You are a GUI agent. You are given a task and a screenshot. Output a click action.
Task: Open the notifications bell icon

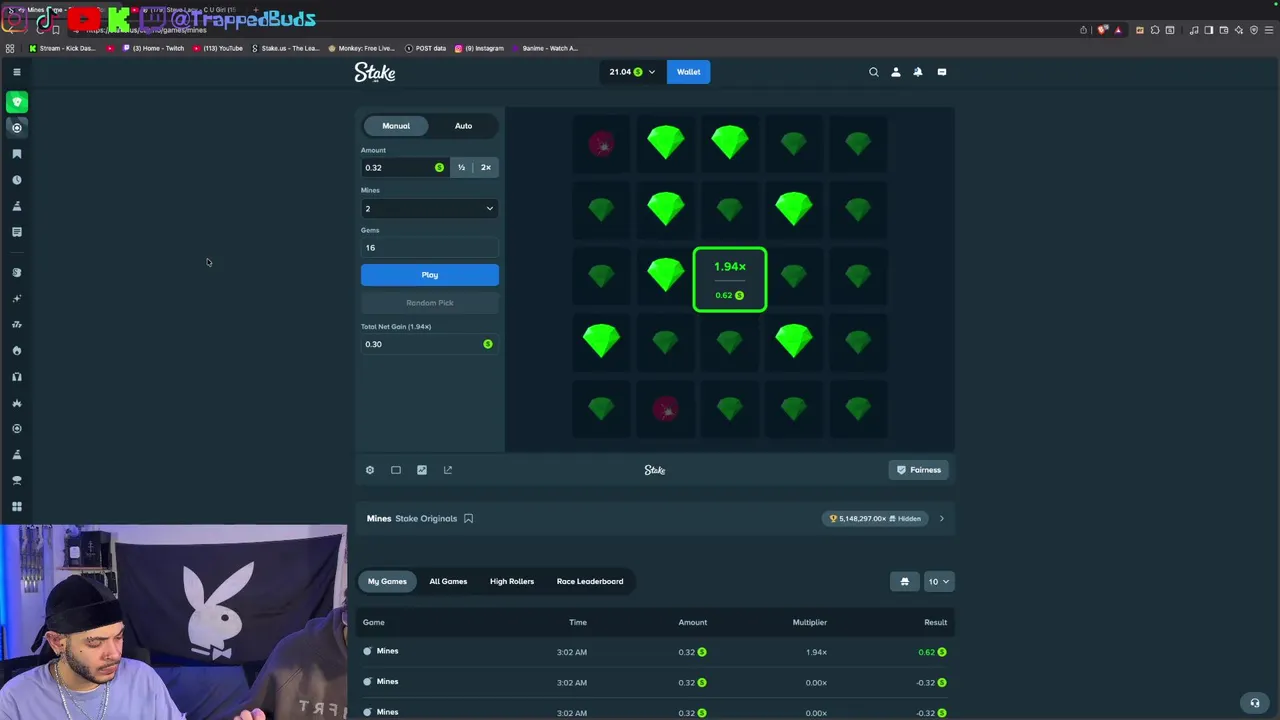tap(917, 72)
